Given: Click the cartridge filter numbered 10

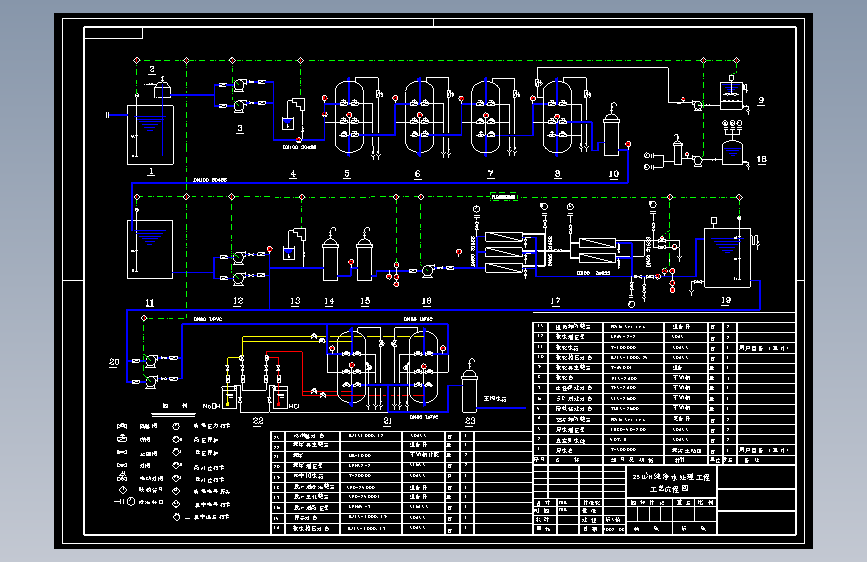Looking at the screenshot, I should tap(611, 131).
